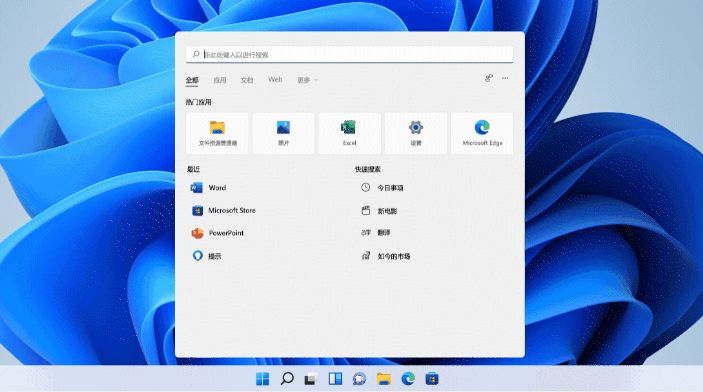Screen dimensions: 703x392
Task: Launch Microsoft Edge from the taskbar
Action: tap(408, 379)
